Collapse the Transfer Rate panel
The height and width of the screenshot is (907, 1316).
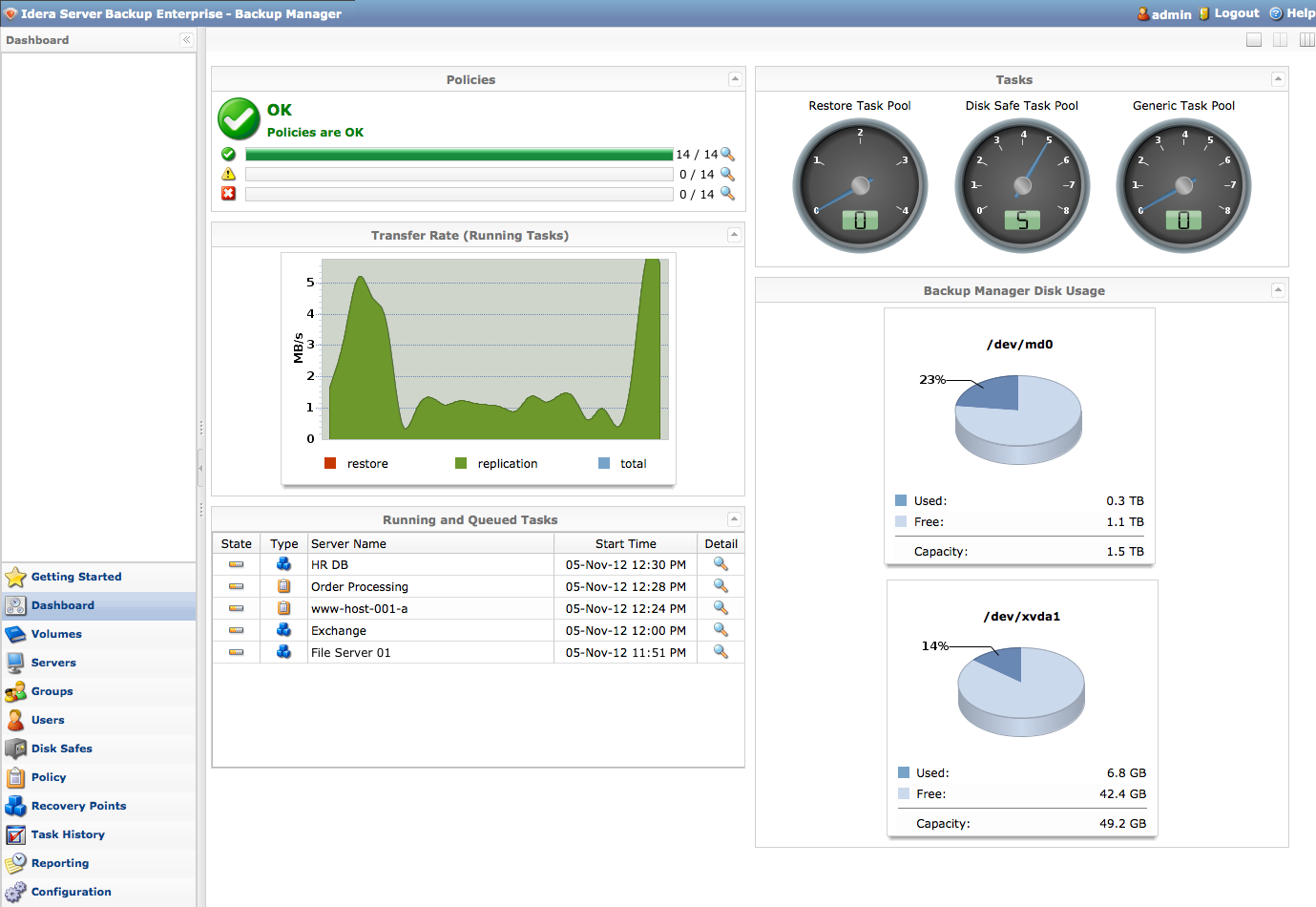click(735, 235)
